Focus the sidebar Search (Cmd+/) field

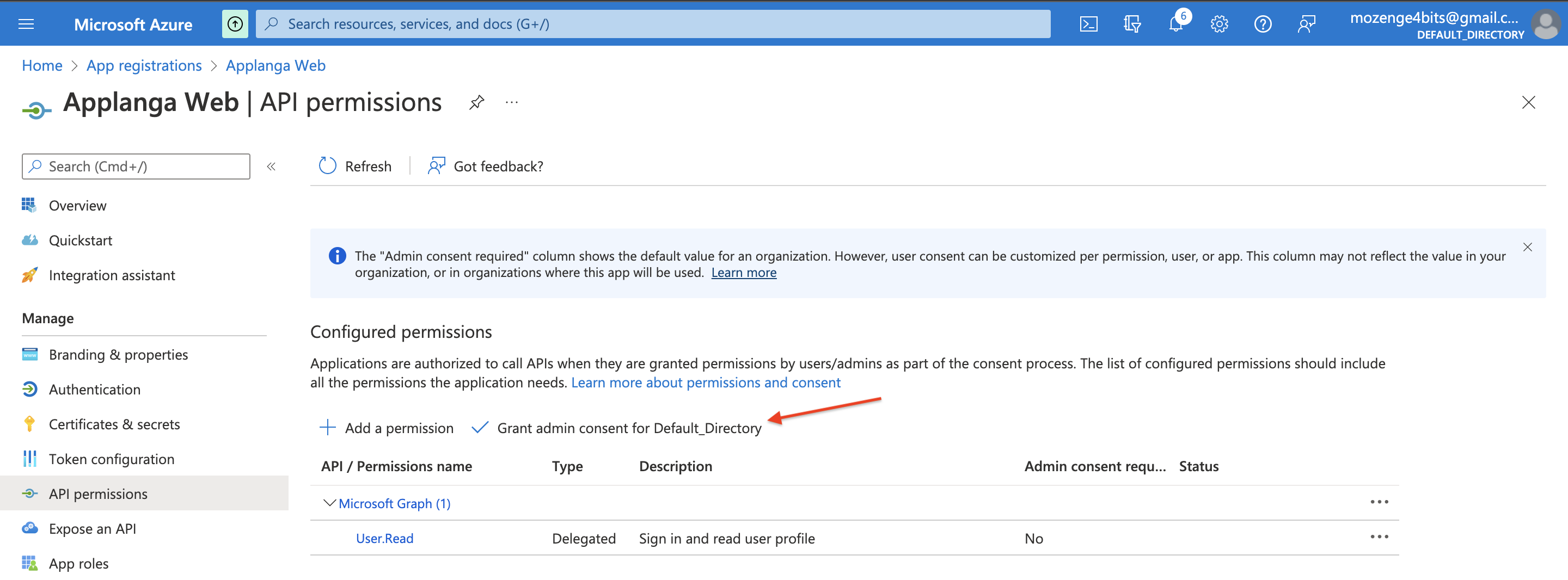coord(136,166)
